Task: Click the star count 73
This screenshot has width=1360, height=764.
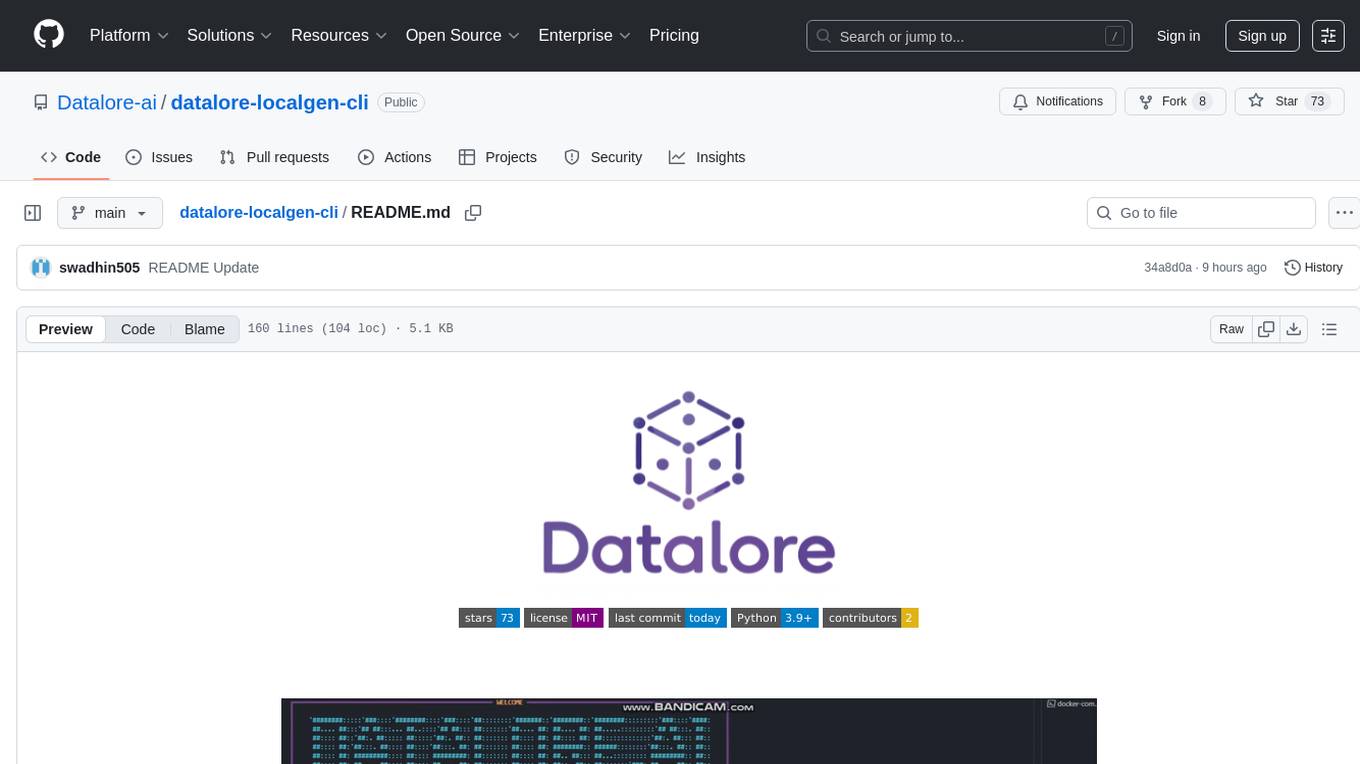Action: point(1318,102)
